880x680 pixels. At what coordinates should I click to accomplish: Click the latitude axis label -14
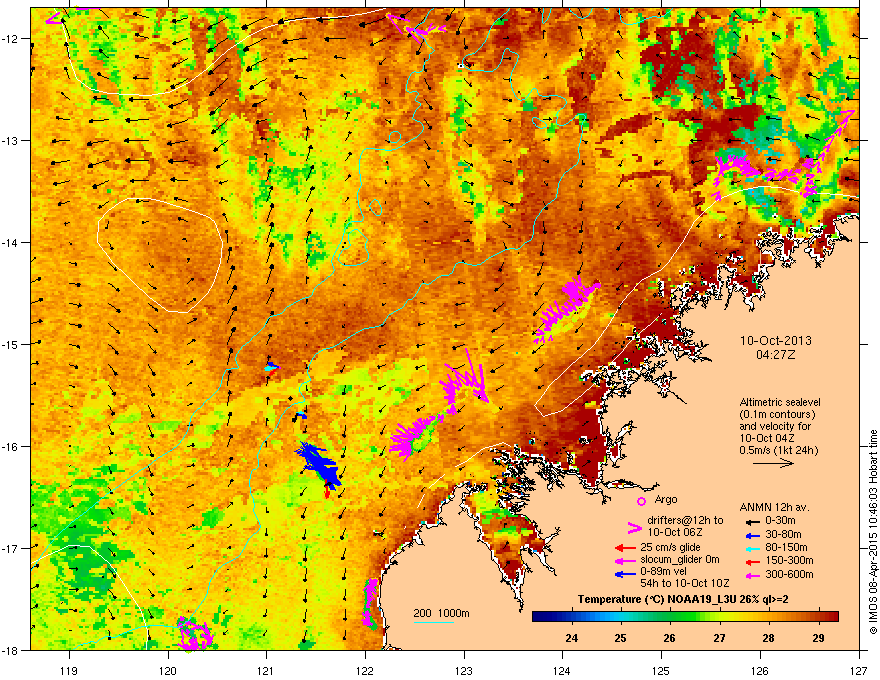click(11, 242)
